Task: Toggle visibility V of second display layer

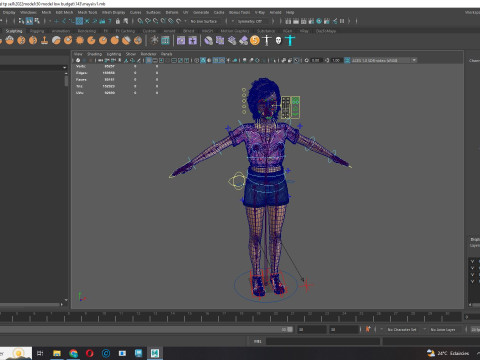Action: pyautogui.click(x=472, y=268)
